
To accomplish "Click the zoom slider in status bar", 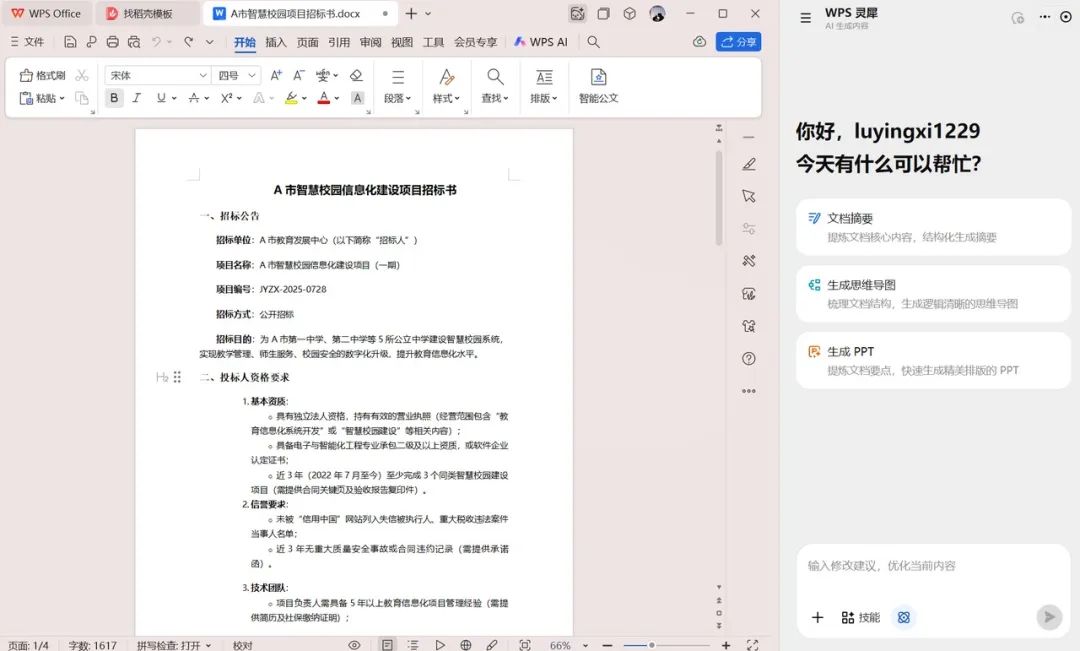I will pyautogui.click(x=652, y=645).
